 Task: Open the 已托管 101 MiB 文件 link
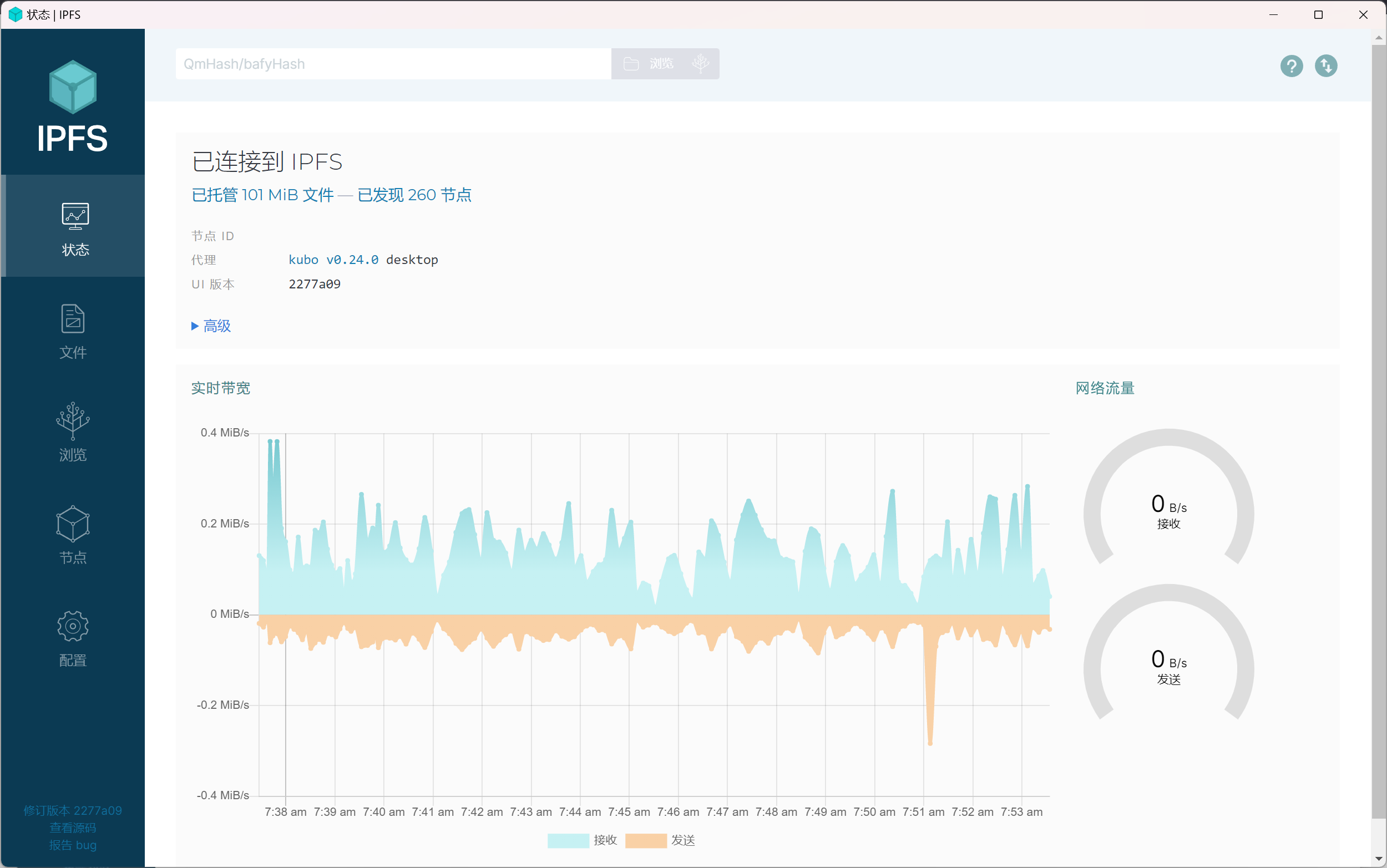(262, 195)
